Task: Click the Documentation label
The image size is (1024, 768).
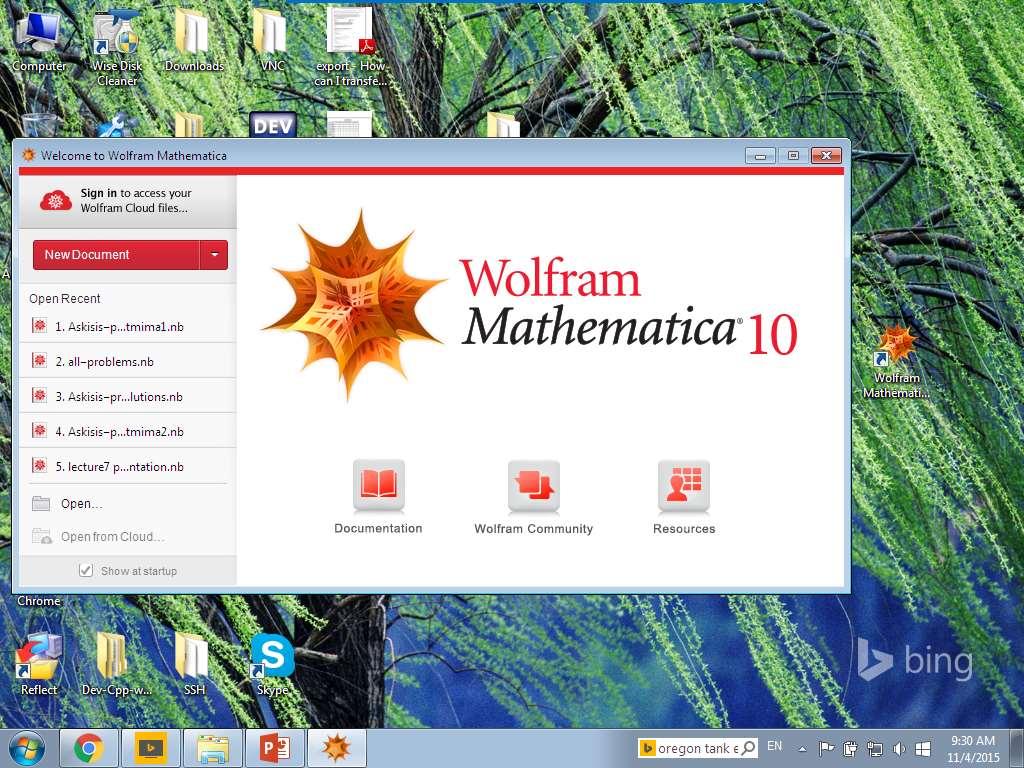Action: pos(378,528)
